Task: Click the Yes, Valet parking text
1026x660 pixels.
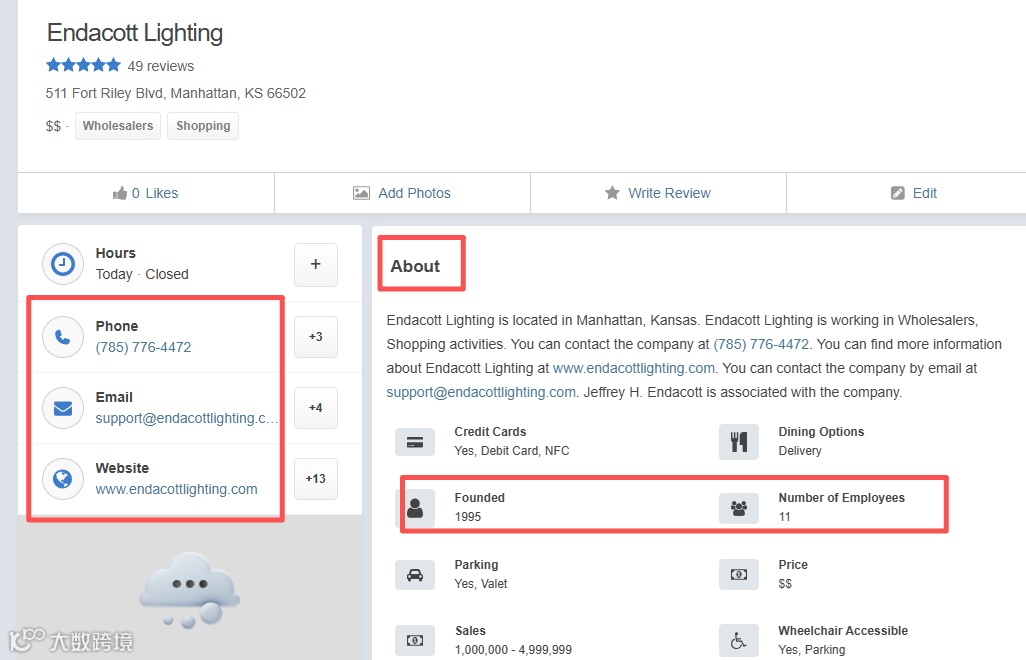Action: (481, 583)
